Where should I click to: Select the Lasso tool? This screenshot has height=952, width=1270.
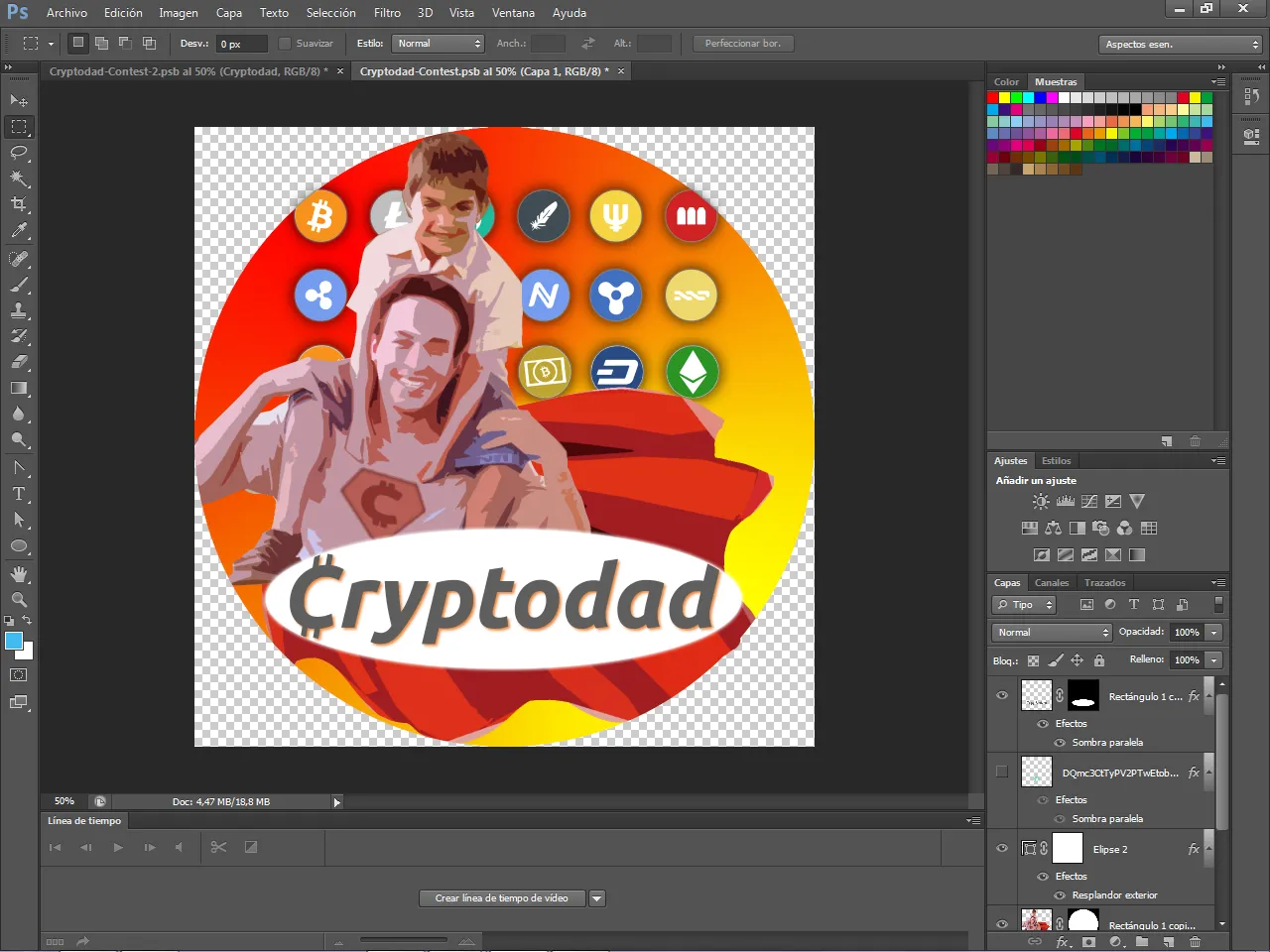[19, 153]
